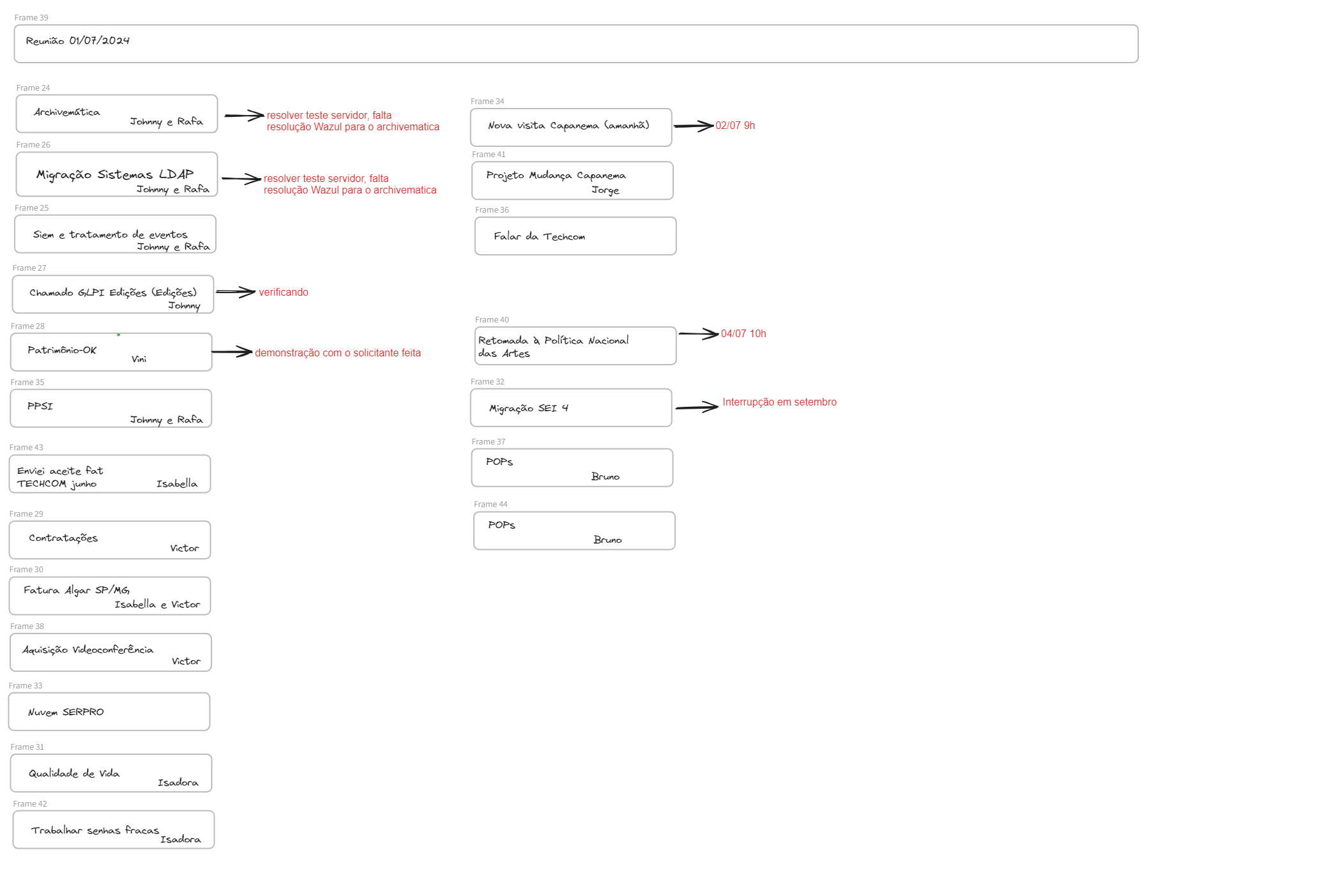Select the 'Falar da Techcom' text
Image resolution: width=1333 pixels, height=896 pixels.
click(x=539, y=237)
